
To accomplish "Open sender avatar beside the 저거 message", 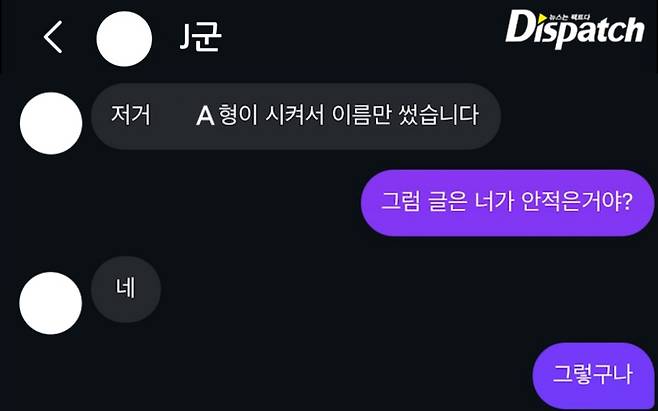I will [51, 123].
